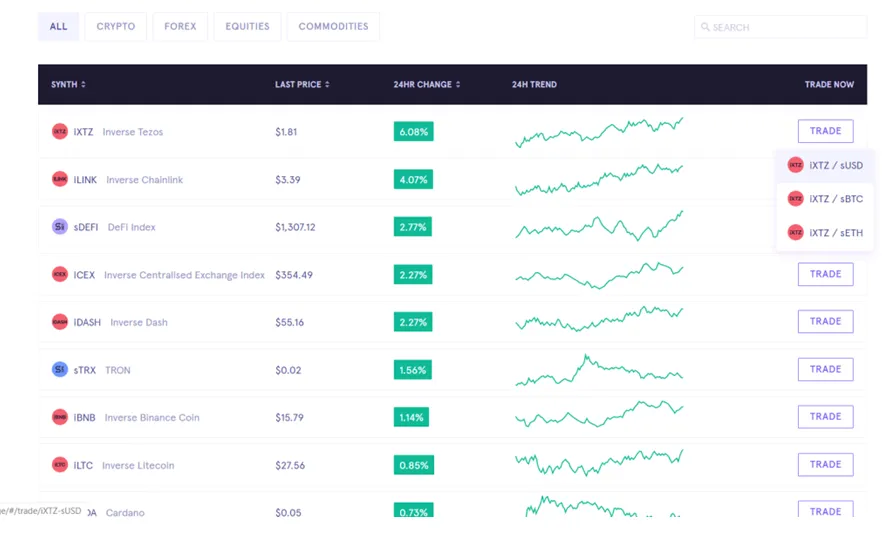Click icon beside iXTZ / sETH pair
This screenshot has width=886, height=552.
point(796,232)
